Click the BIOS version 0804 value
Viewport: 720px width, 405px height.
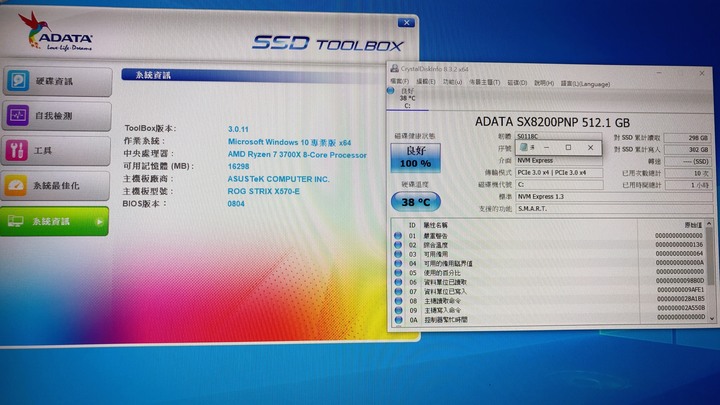point(236,204)
